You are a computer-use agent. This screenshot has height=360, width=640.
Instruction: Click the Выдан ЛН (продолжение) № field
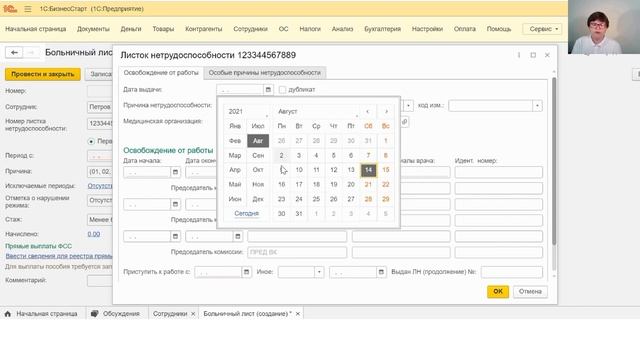point(511,272)
